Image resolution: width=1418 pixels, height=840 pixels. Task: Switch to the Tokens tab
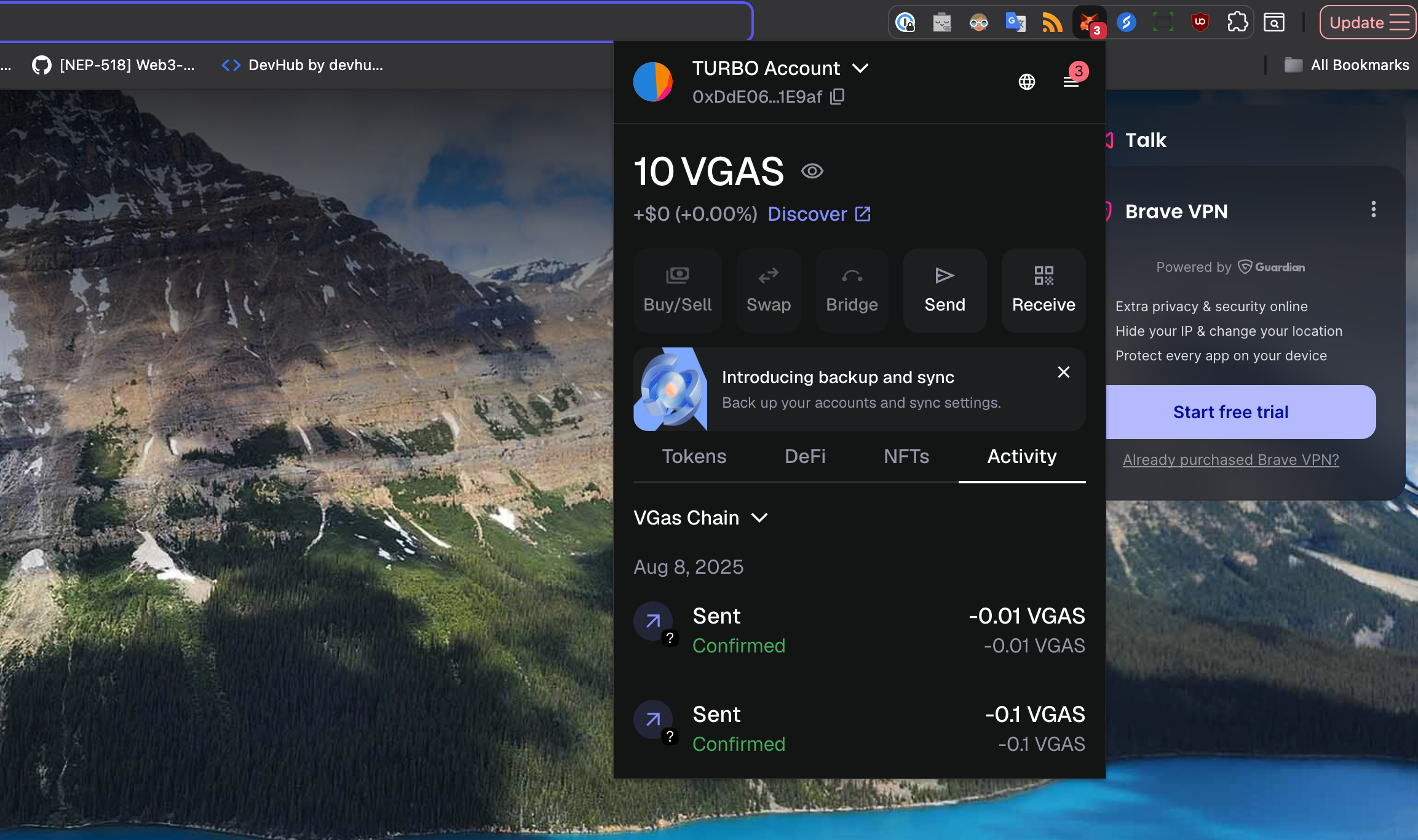694,456
